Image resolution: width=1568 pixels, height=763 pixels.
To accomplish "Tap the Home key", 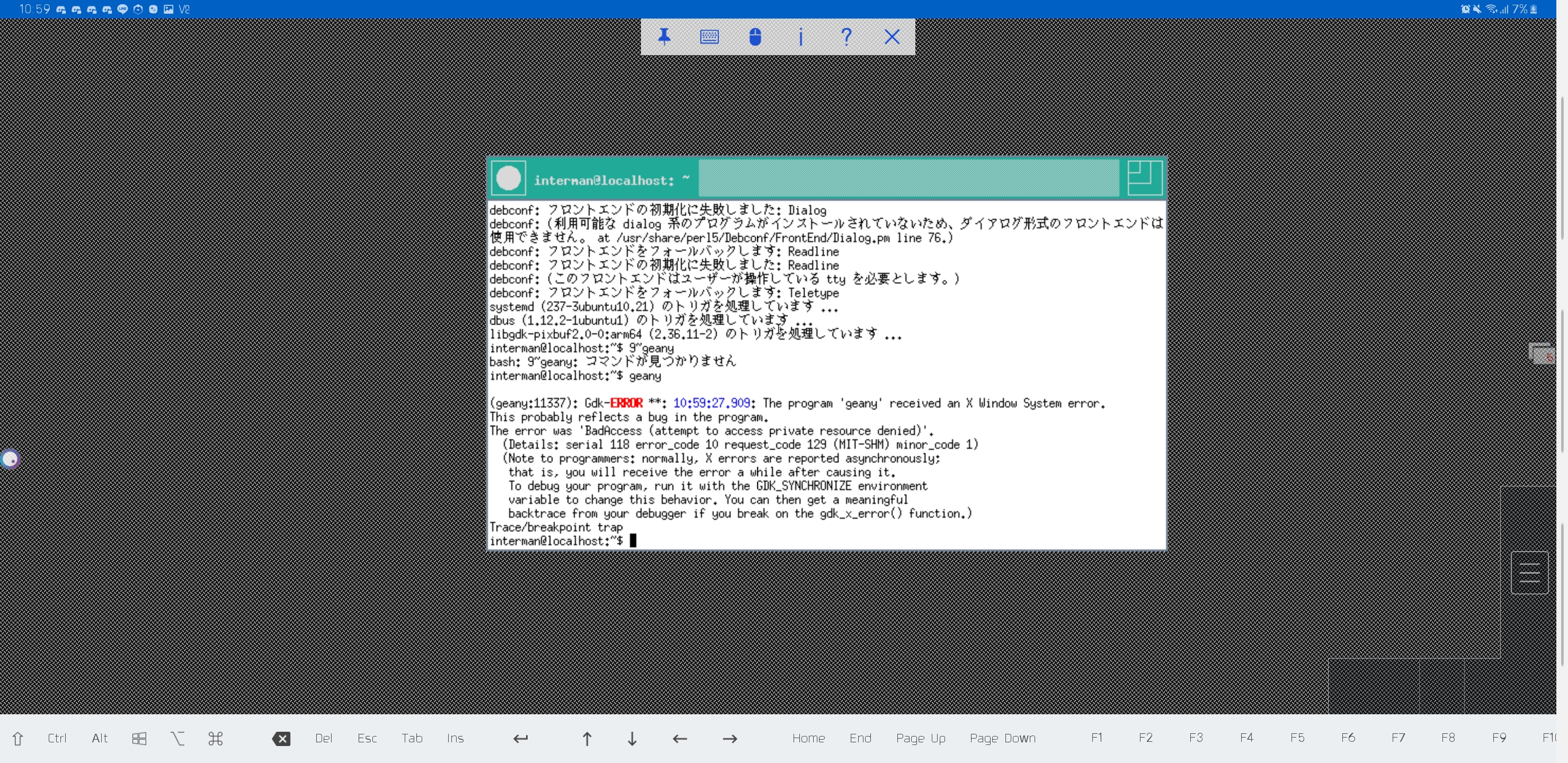I will click(x=808, y=738).
